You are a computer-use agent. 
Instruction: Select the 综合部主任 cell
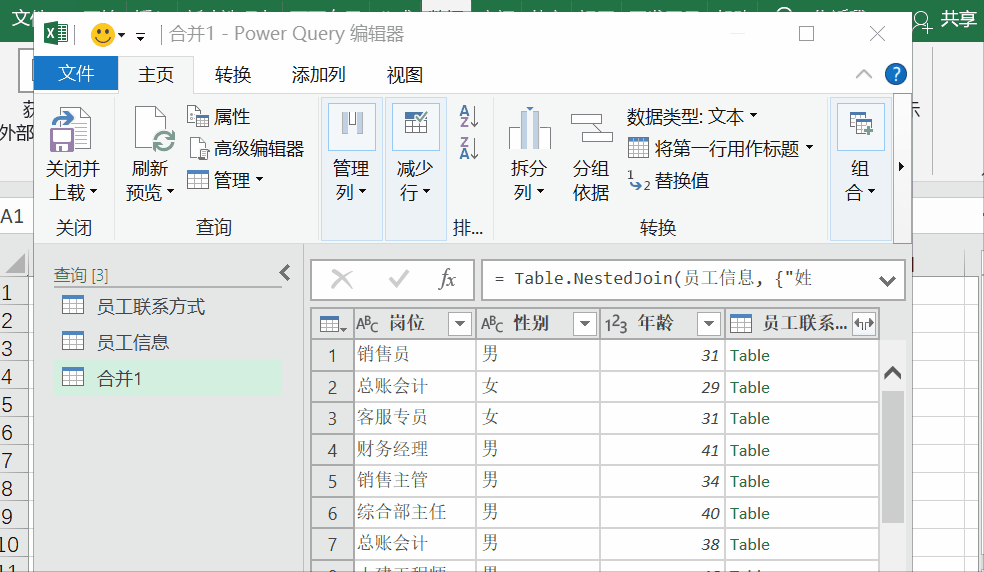[415, 512]
